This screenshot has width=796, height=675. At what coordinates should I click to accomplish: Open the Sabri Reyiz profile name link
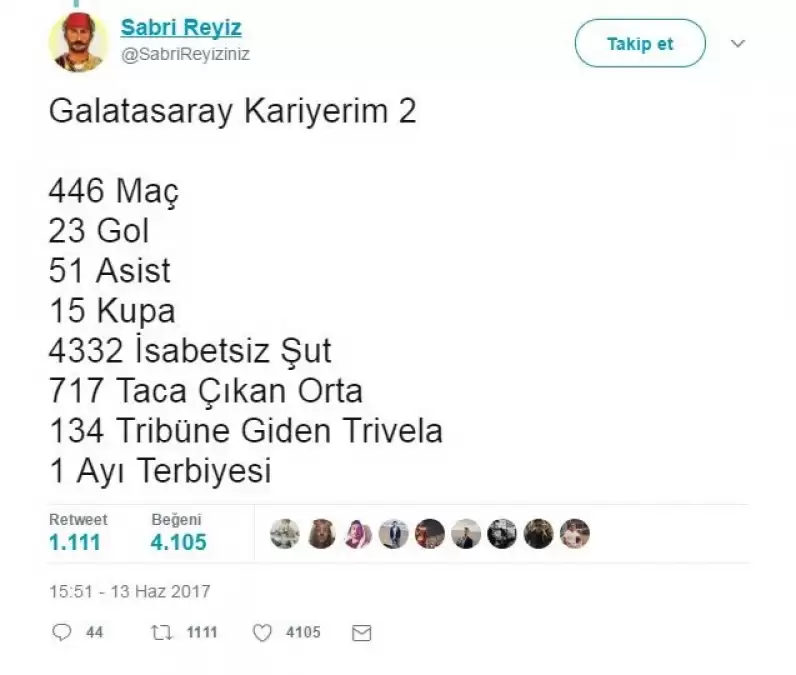tap(181, 28)
